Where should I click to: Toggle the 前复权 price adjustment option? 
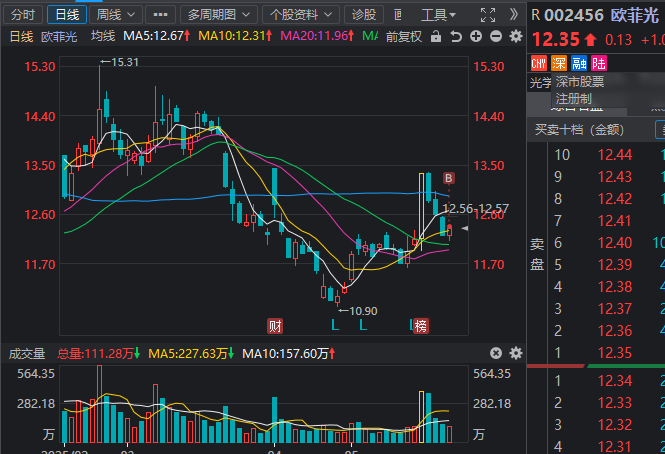point(402,36)
